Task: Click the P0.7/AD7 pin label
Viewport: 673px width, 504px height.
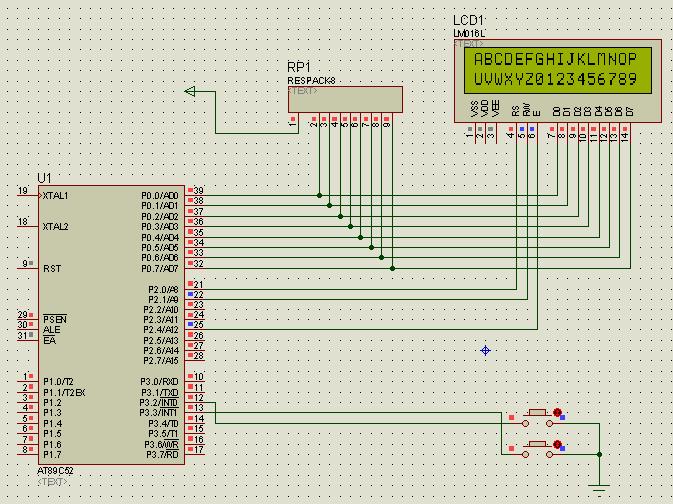Action: click(x=160, y=269)
